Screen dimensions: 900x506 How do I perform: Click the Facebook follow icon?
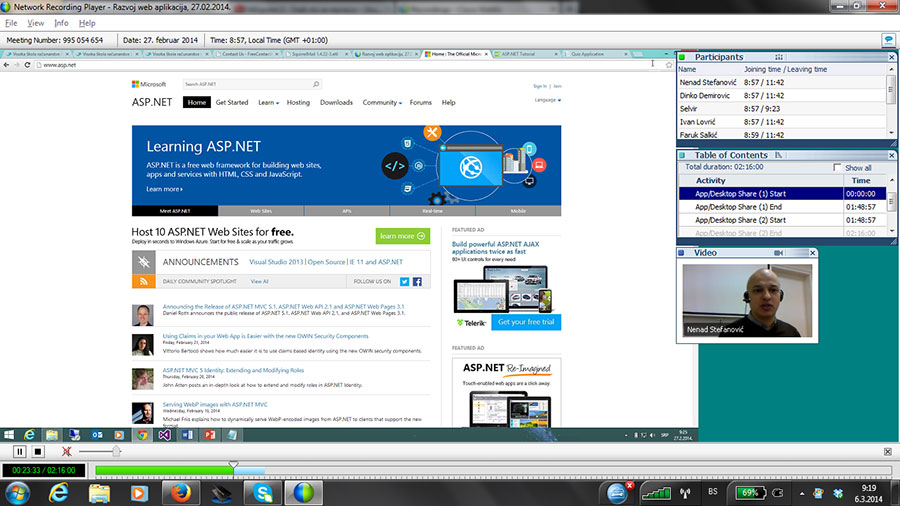click(417, 282)
